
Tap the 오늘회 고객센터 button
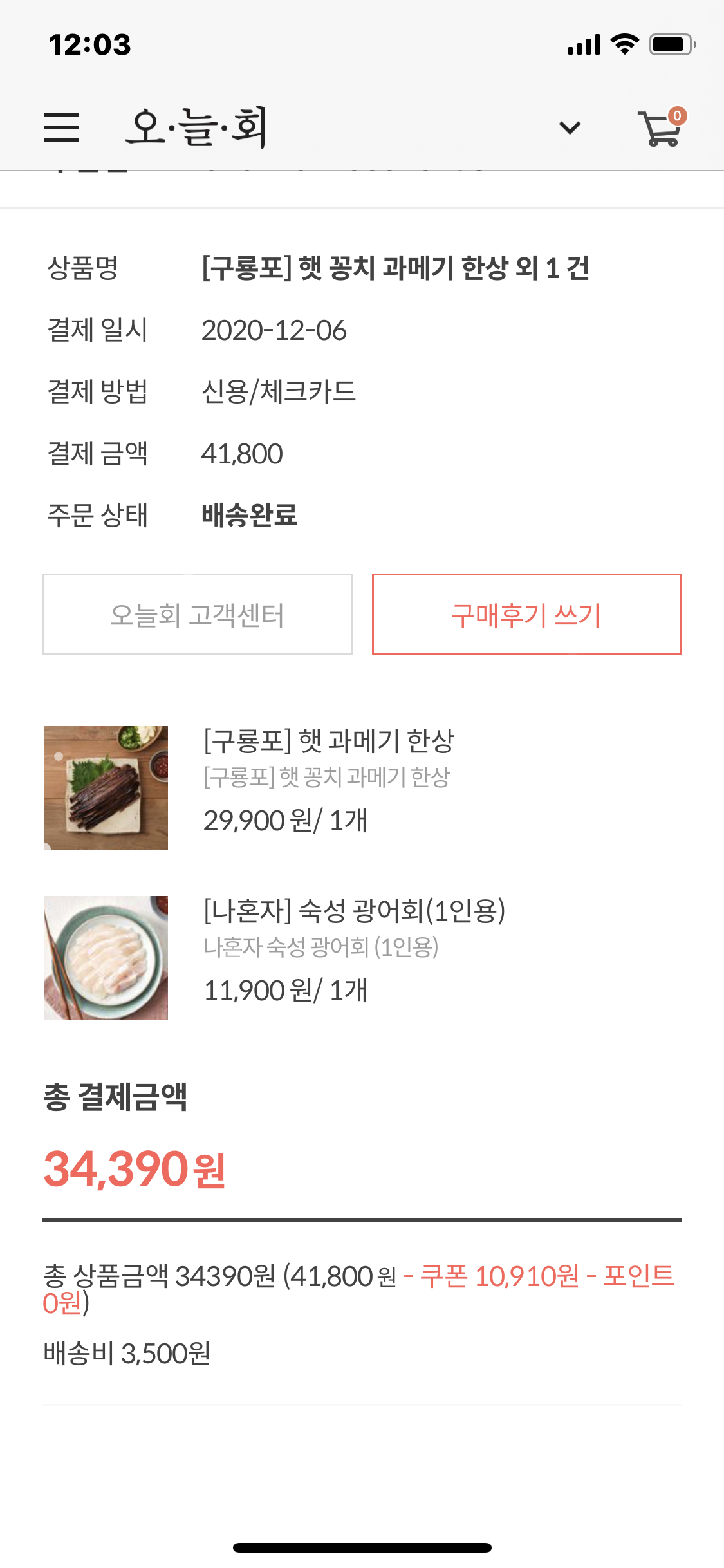coord(198,614)
